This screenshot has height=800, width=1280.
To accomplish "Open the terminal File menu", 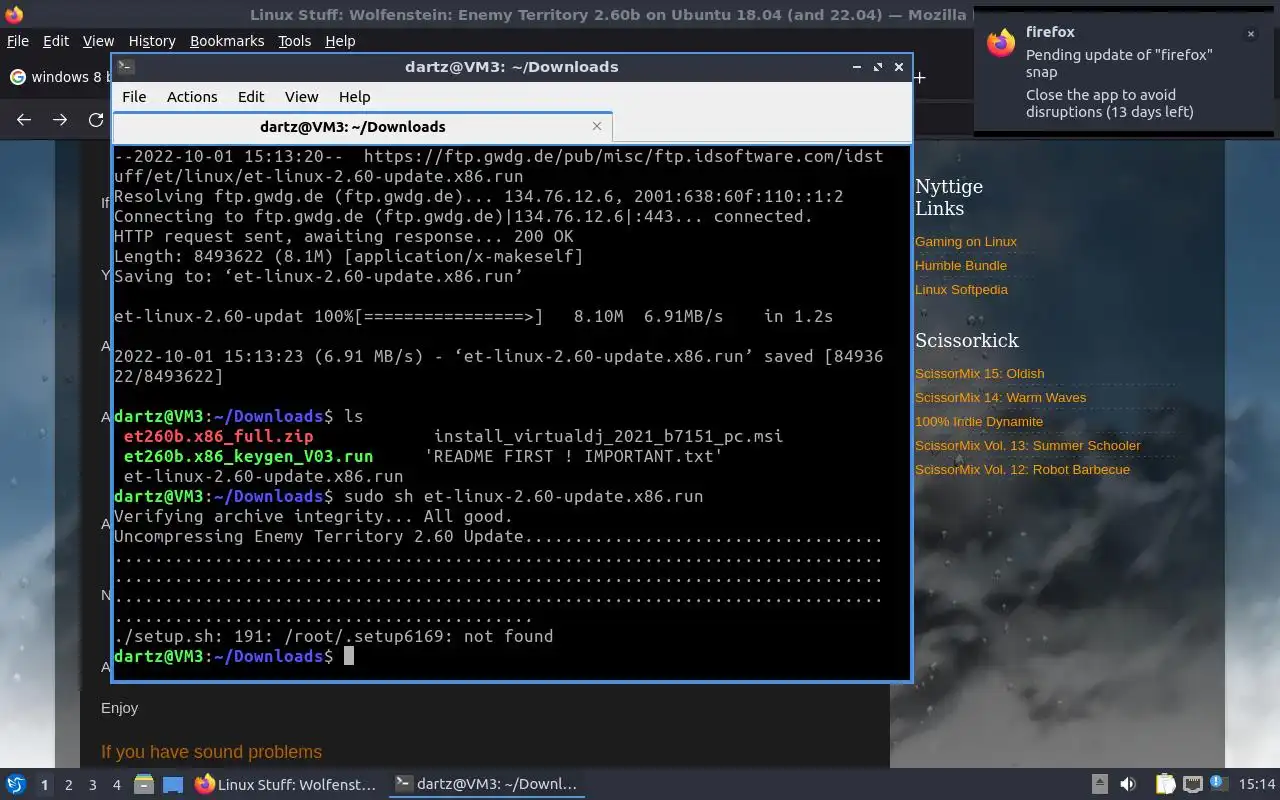I will click(134, 97).
